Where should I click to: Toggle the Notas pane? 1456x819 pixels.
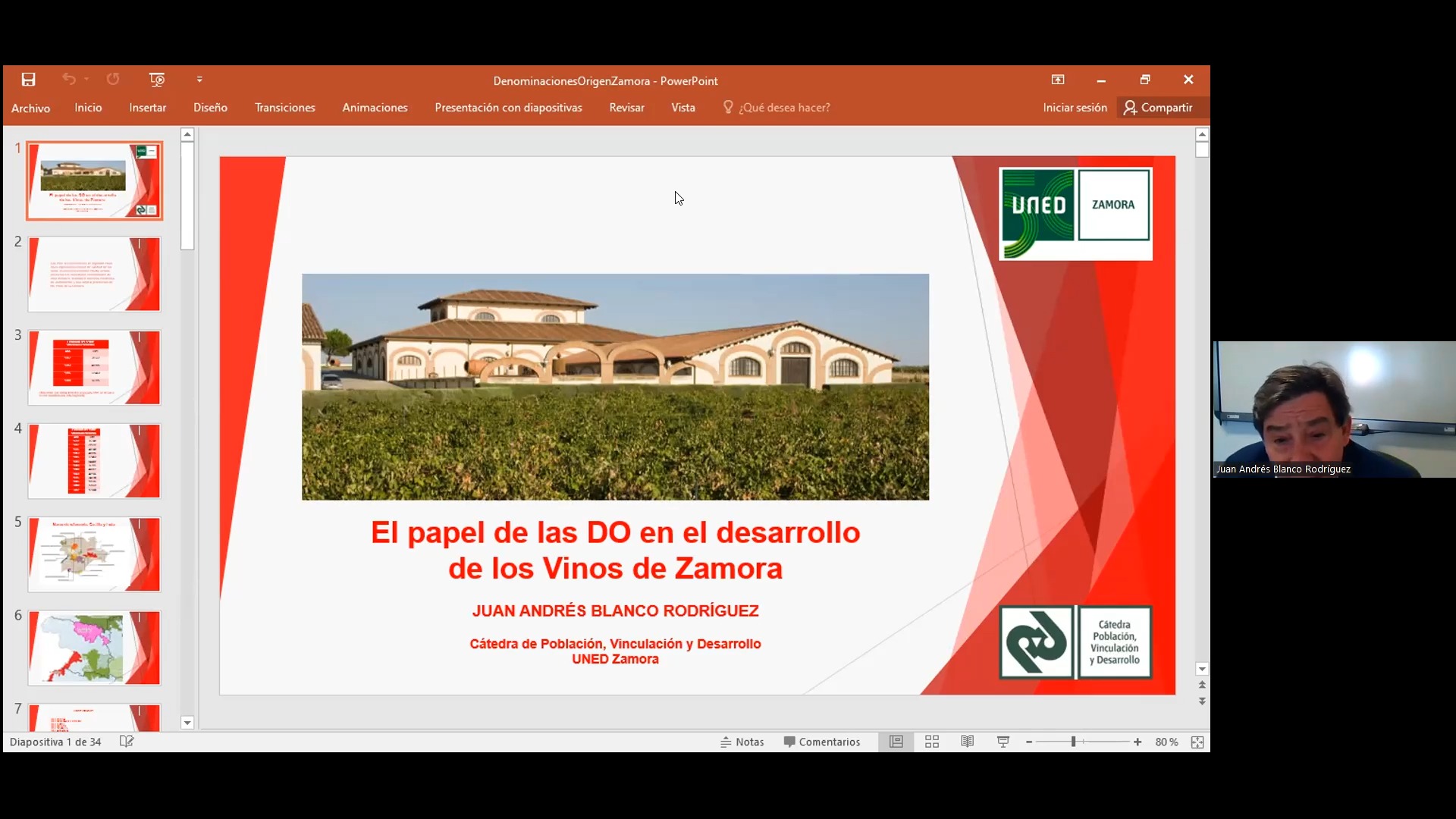[742, 742]
